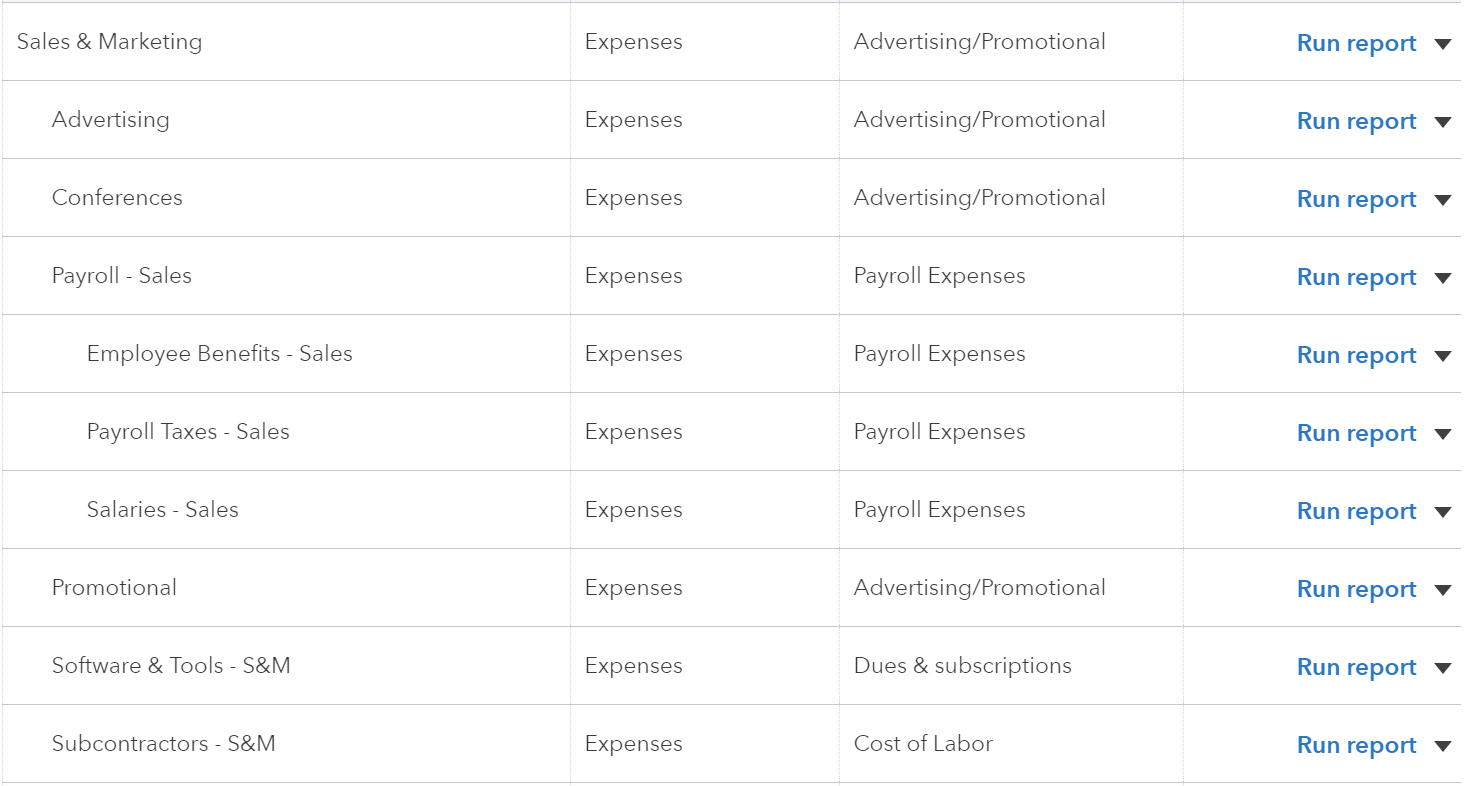Run report for Payroll Taxes - Sales
This screenshot has width=1477, height=786.
pyautogui.click(x=1356, y=433)
